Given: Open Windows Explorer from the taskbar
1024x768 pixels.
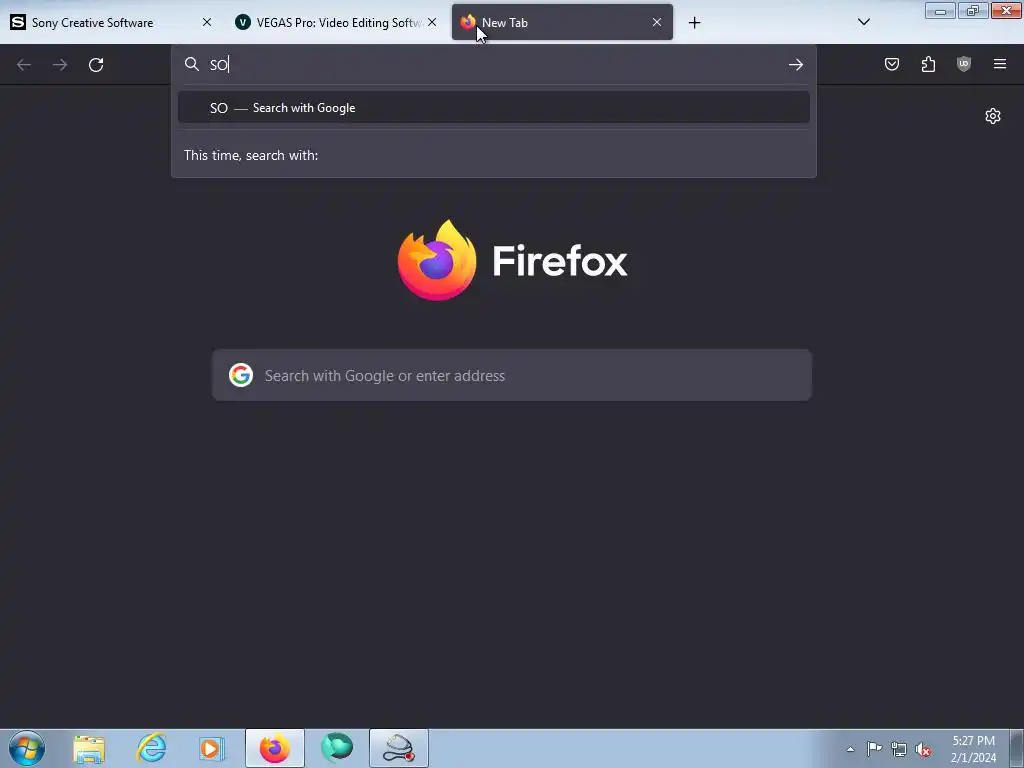Looking at the screenshot, I should tap(89, 749).
